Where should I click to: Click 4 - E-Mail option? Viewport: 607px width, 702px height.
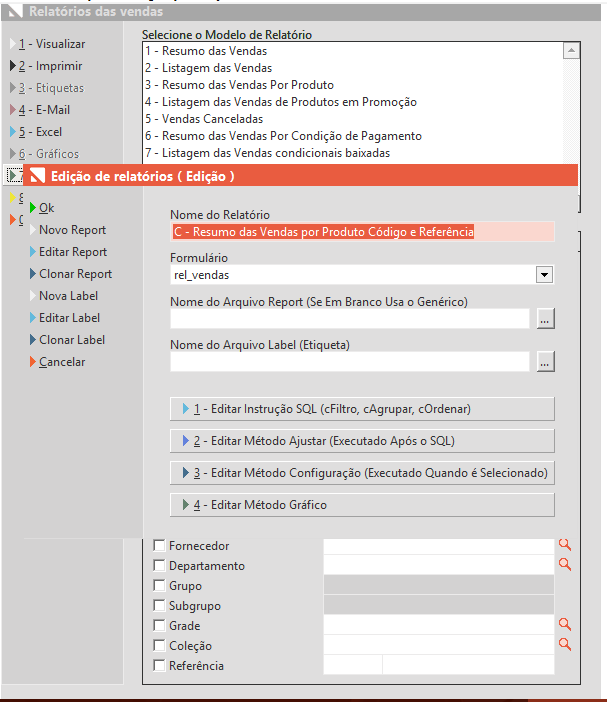(40, 110)
